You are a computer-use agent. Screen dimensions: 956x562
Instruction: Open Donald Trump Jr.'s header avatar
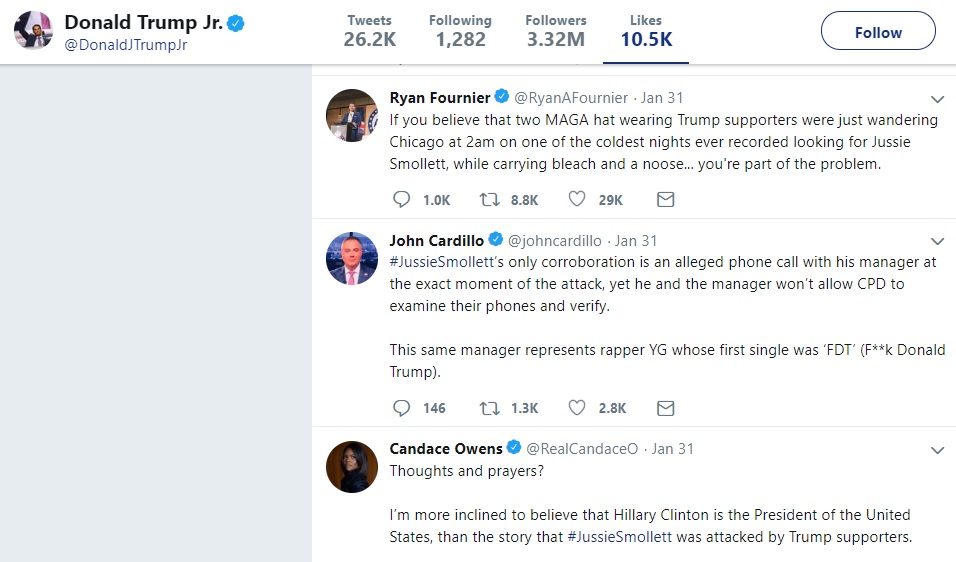click(x=32, y=32)
